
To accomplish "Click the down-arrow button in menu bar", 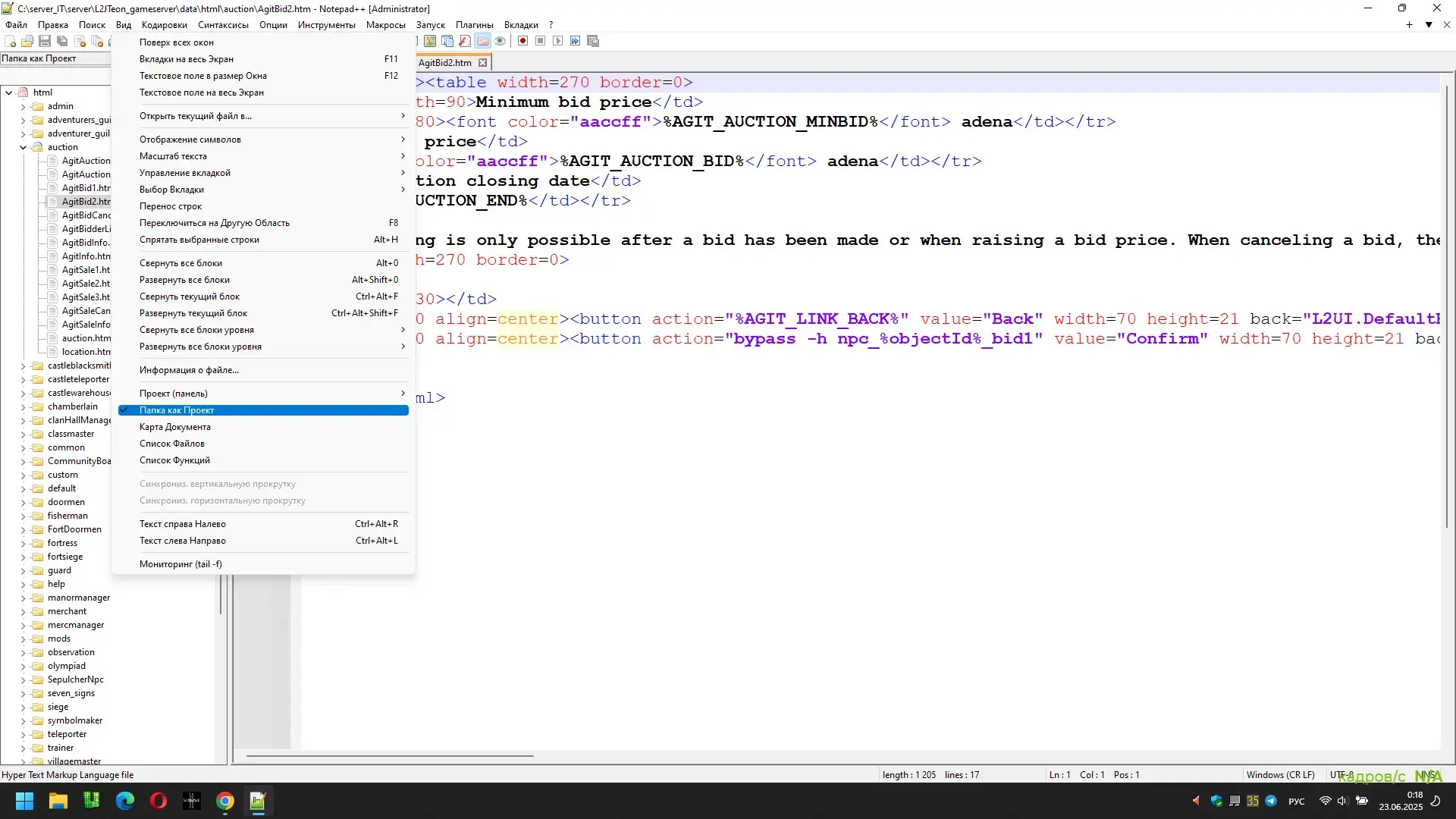I will (x=1429, y=25).
